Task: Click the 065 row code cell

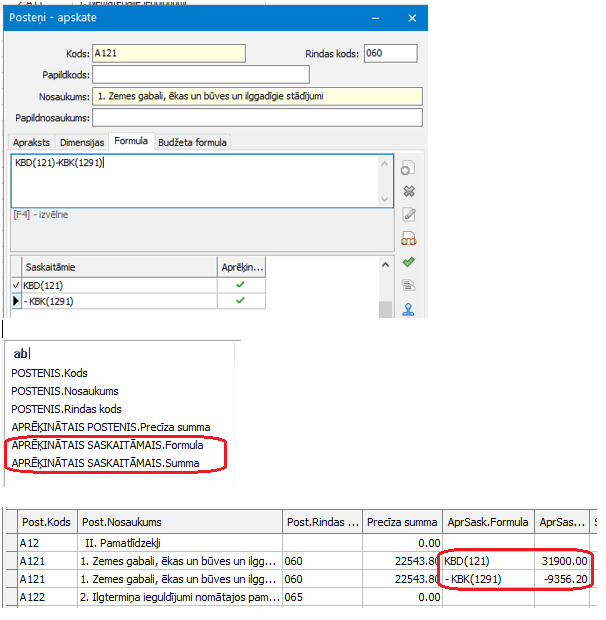Action: pyautogui.click(x=323, y=597)
